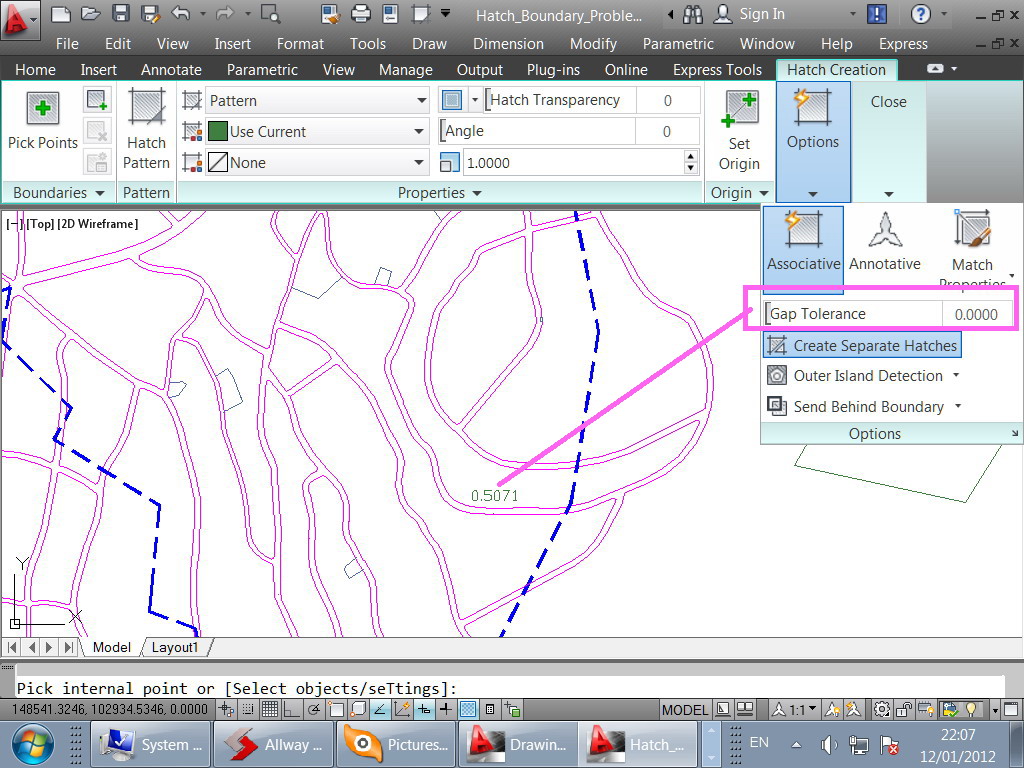Click the Save As icon

150,14
